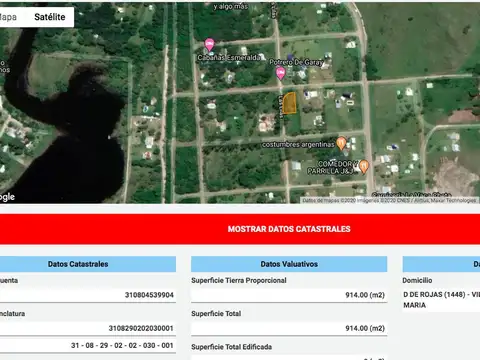Select 914.00 (m2) under Superficie Total
The image size is (480, 360).
pos(365,328)
